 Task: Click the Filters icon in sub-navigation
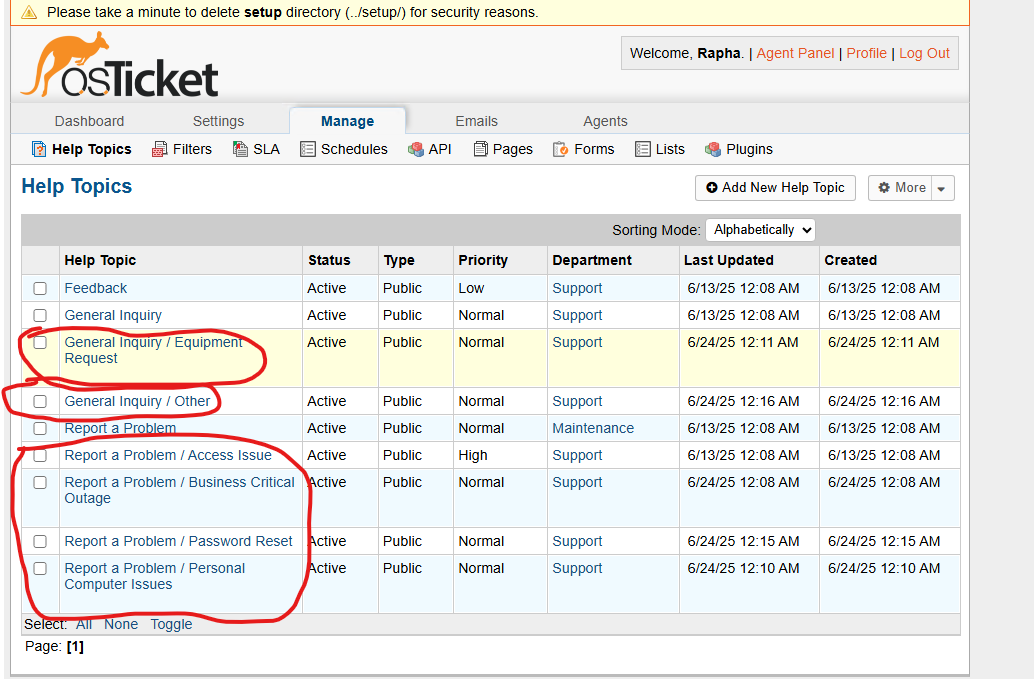coord(159,150)
